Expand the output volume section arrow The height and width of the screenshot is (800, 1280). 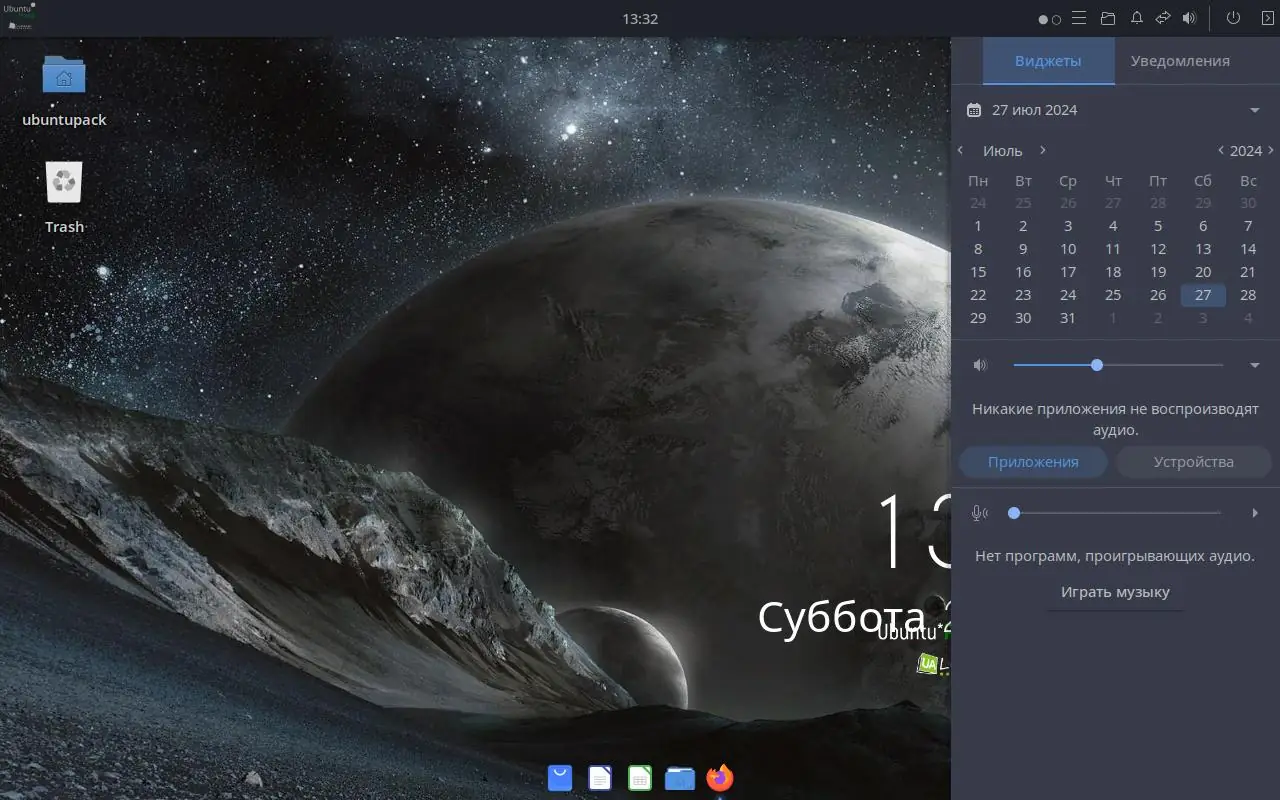[1255, 365]
